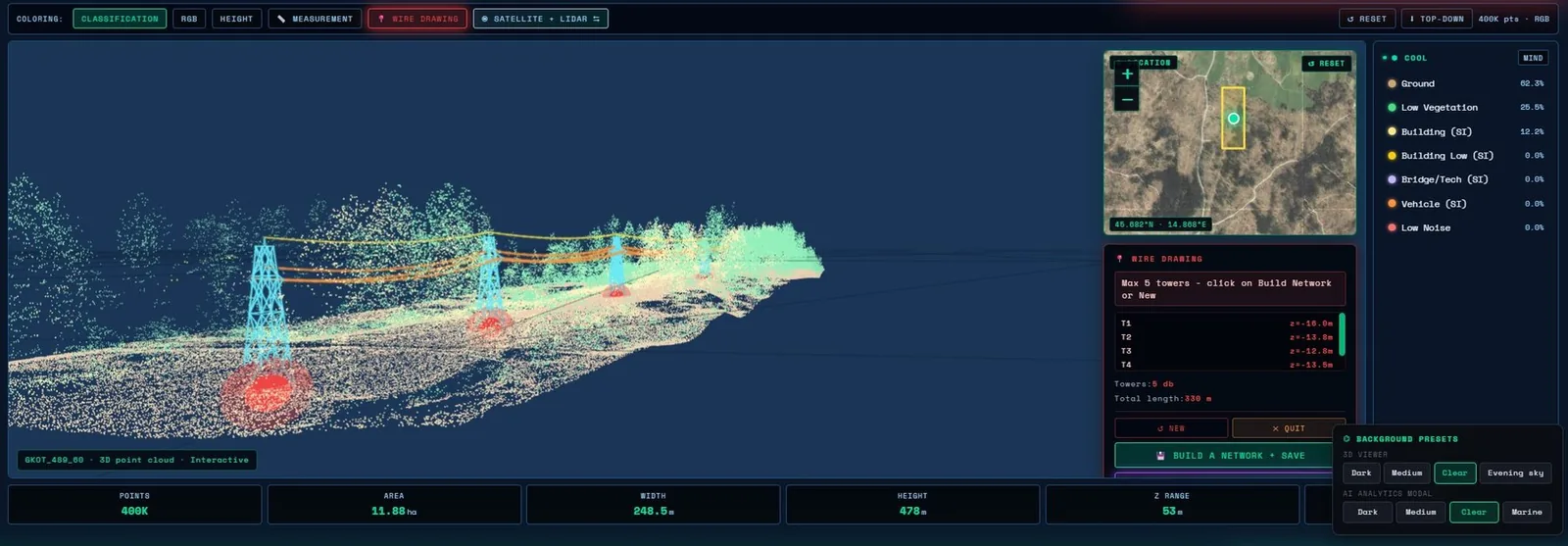Image resolution: width=1568 pixels, height=546 pixels.
Task: Click the Height 478 m stat card
Action: coord(912,504)
